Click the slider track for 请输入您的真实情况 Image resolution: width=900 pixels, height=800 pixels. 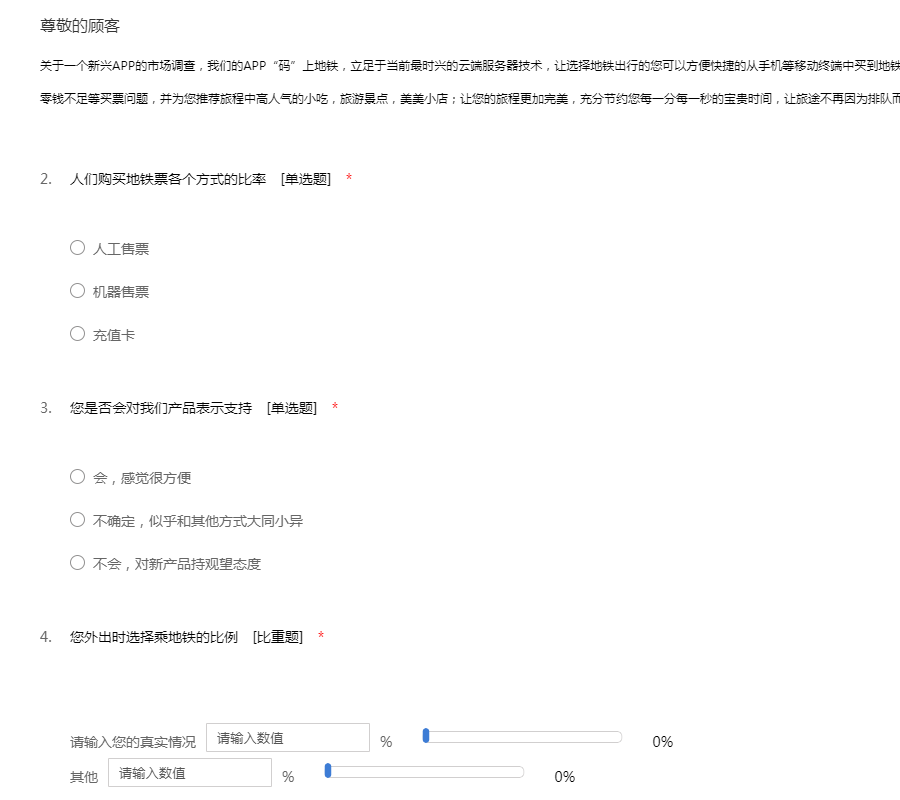(523, 737)
